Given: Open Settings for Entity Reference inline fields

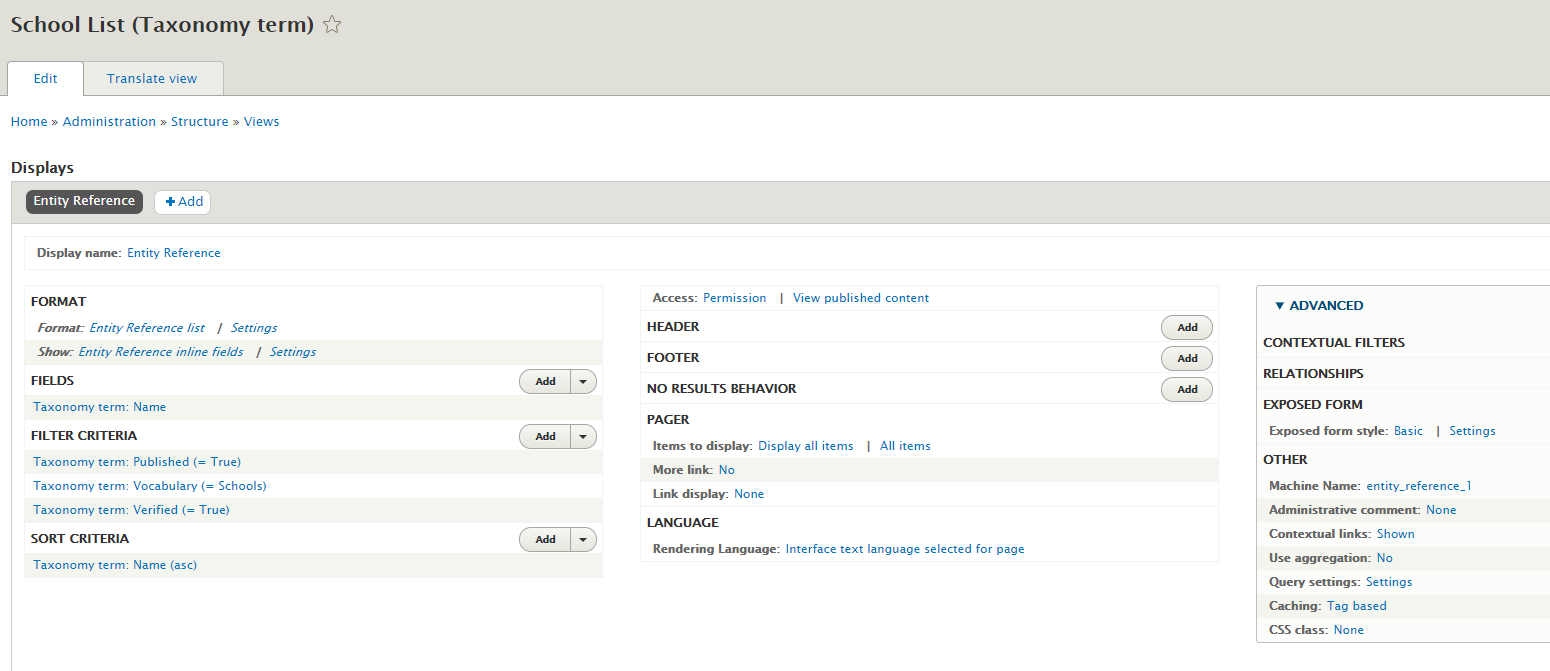Looking at the screenshot, I should (x=294, y=351).
